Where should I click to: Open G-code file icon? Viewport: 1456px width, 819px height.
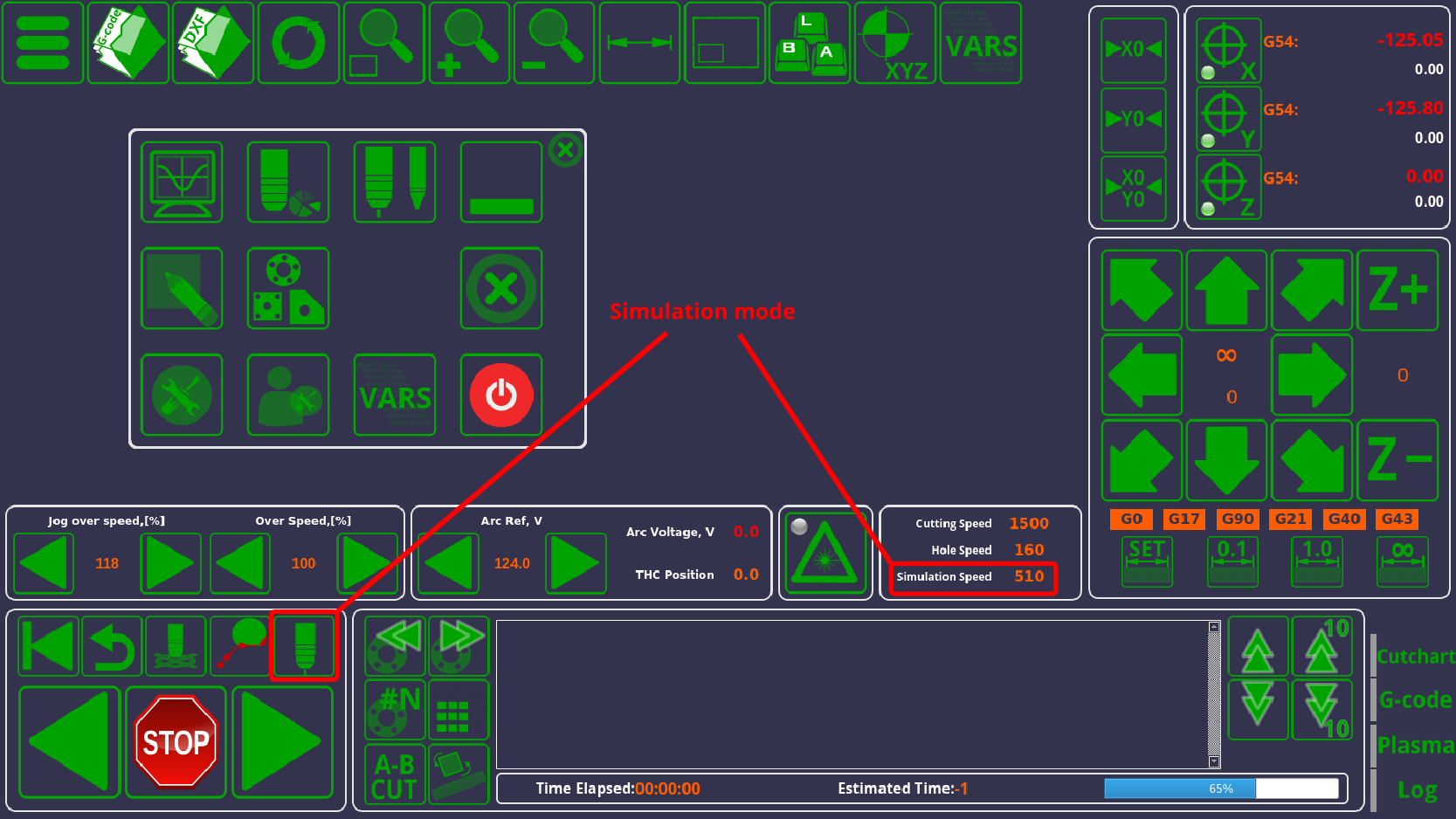point(128,43)
